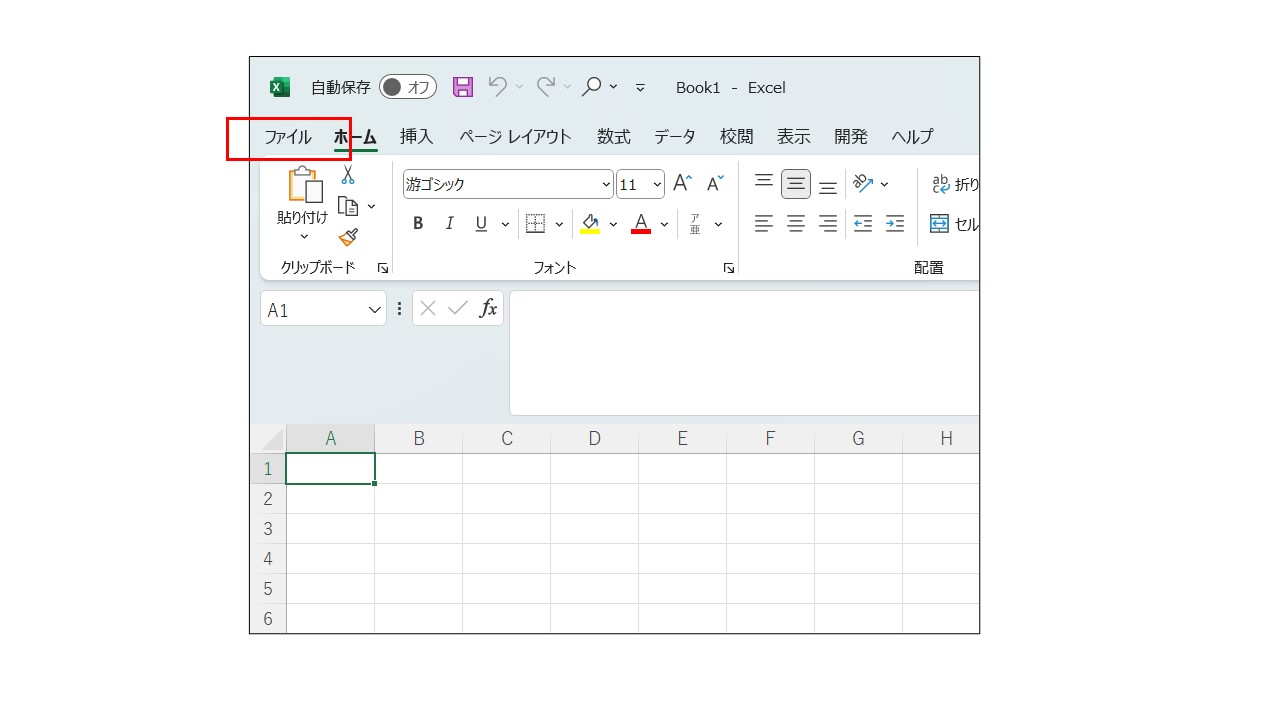Expand the 貼り付け paste options arrow
This screenshot has height=720, width=1280.
pos(304,237)
